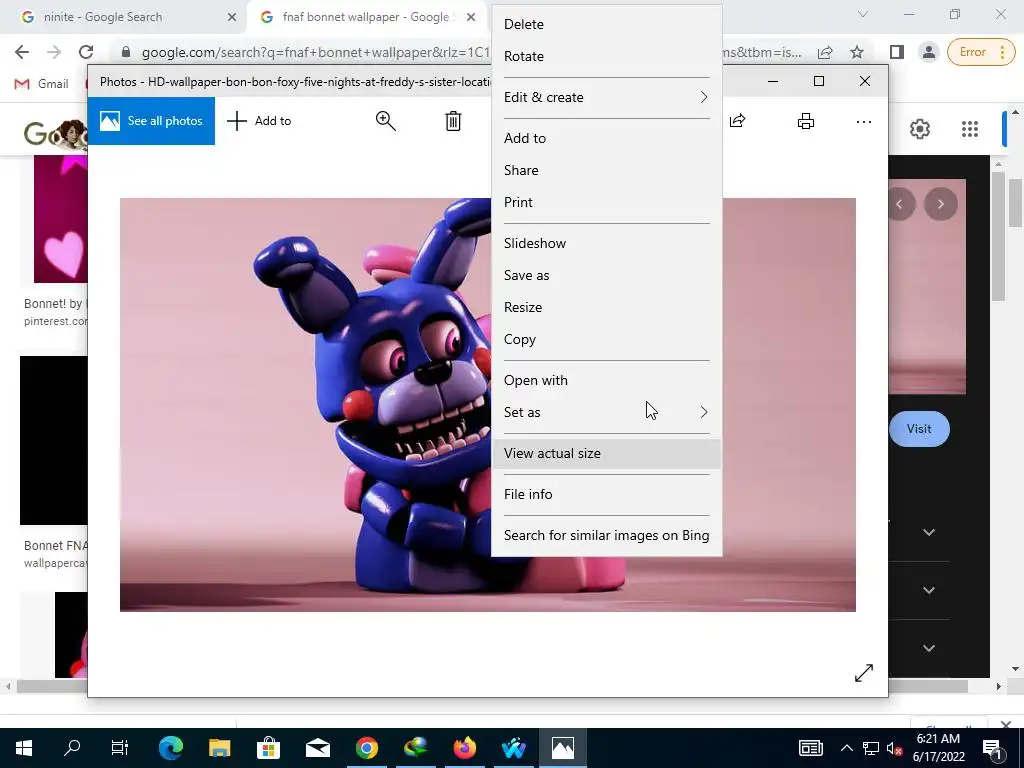Click the previous image arrow in Google preview
Screen dimensions: 1024x768
(899, 204)
